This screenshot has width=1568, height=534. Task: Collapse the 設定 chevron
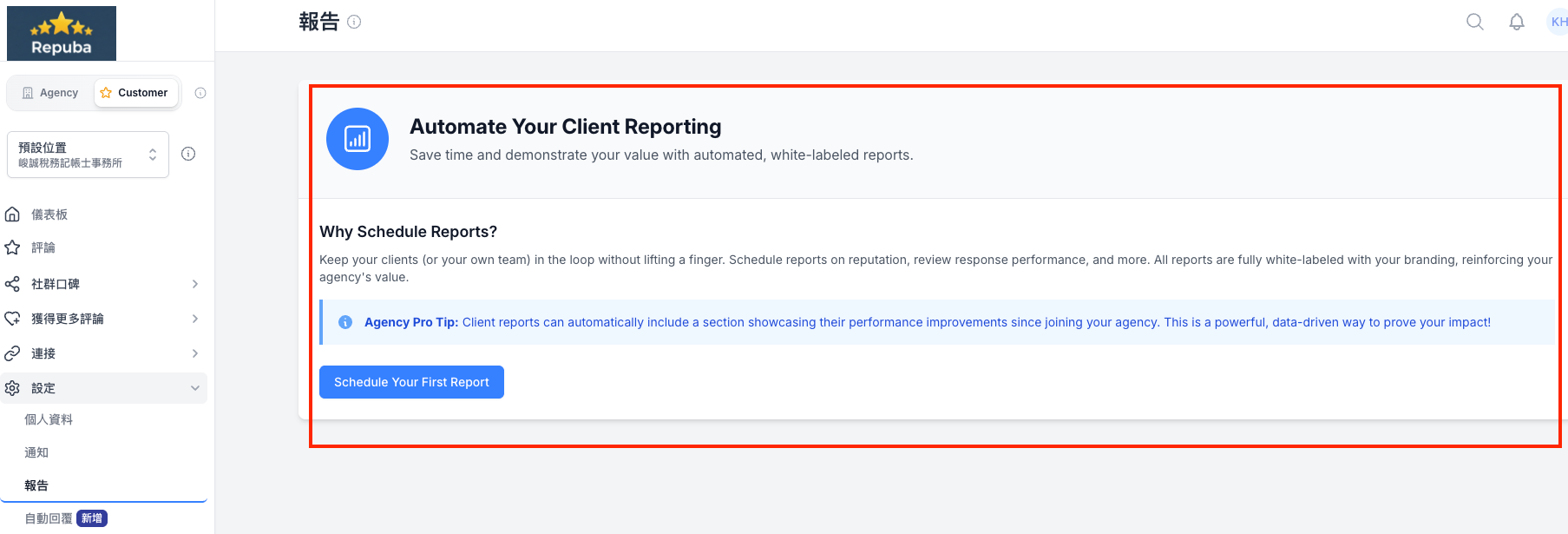coord(195,388)
